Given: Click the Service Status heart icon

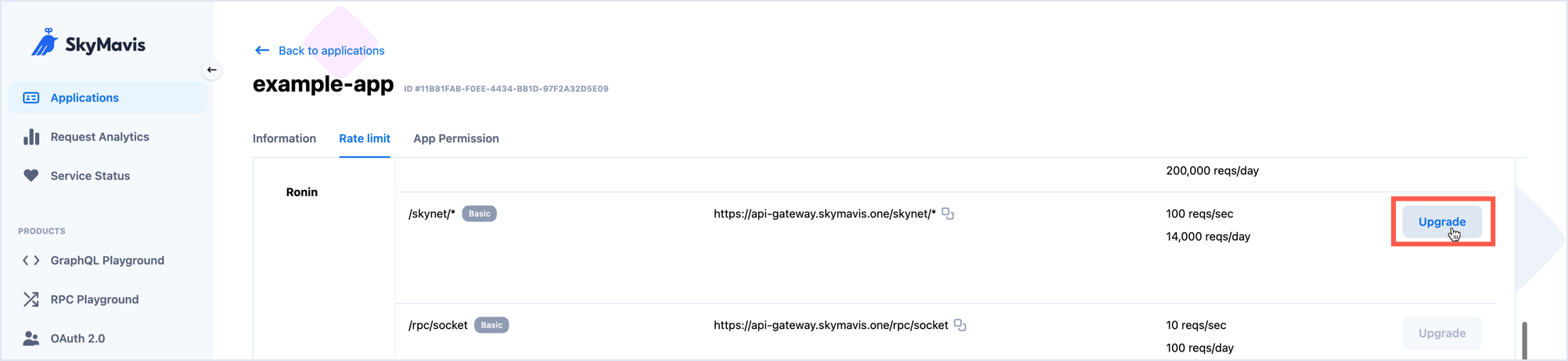Looking at the screenshot, I should tap(31, 176).
